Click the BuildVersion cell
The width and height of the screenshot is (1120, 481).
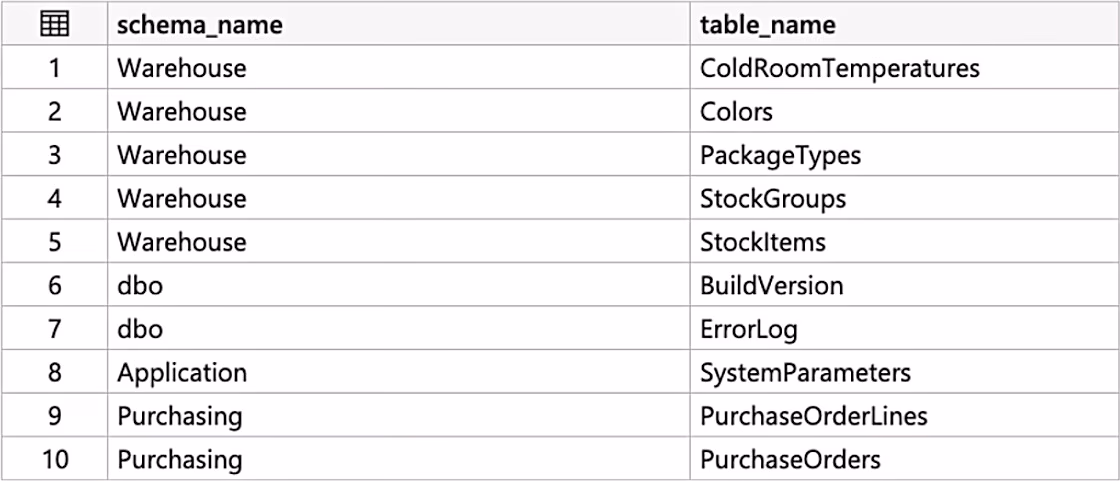tap(904, 285)
